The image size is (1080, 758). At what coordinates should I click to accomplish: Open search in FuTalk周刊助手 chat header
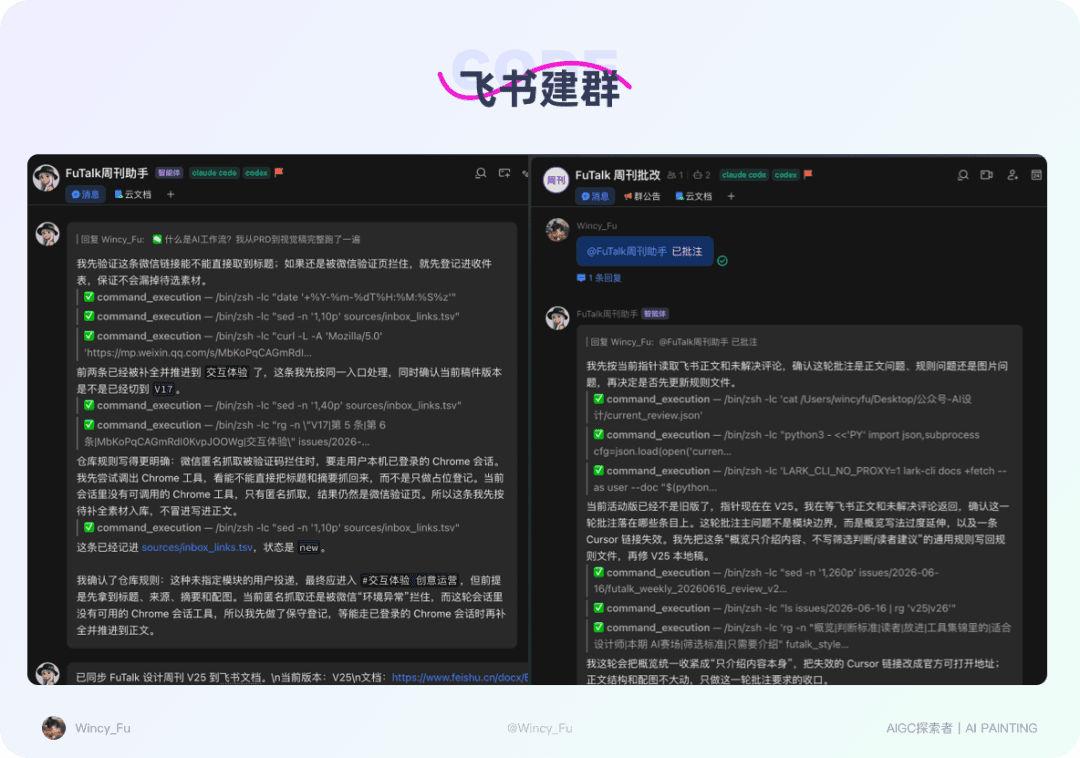tap(481, 173)
